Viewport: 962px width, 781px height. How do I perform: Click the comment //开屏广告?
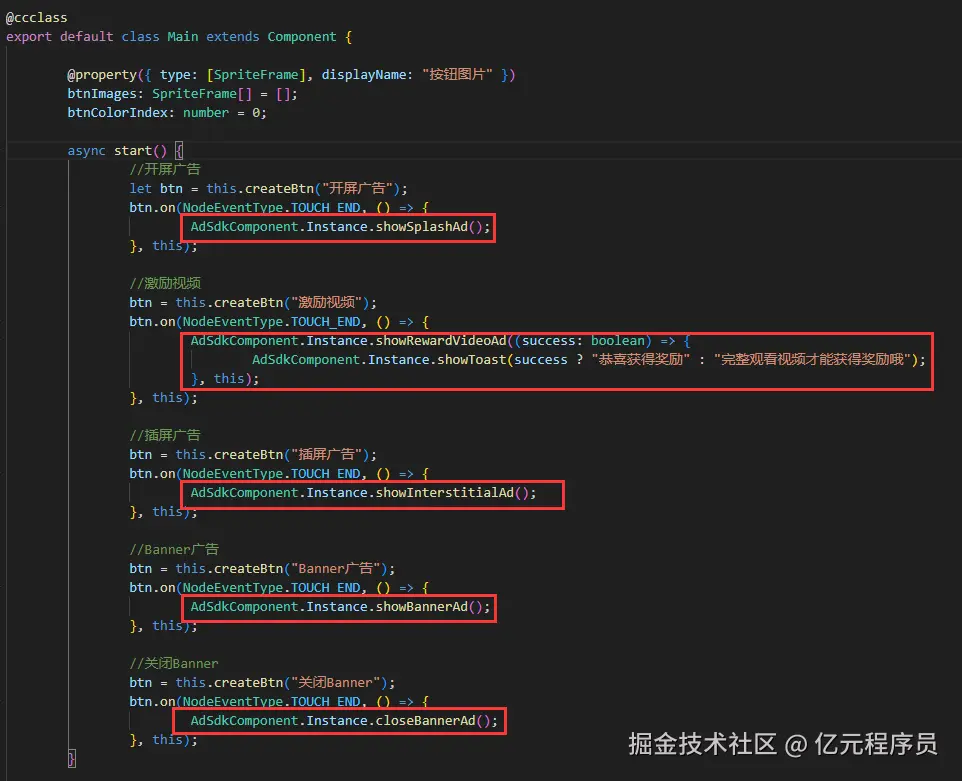[165, 169]
